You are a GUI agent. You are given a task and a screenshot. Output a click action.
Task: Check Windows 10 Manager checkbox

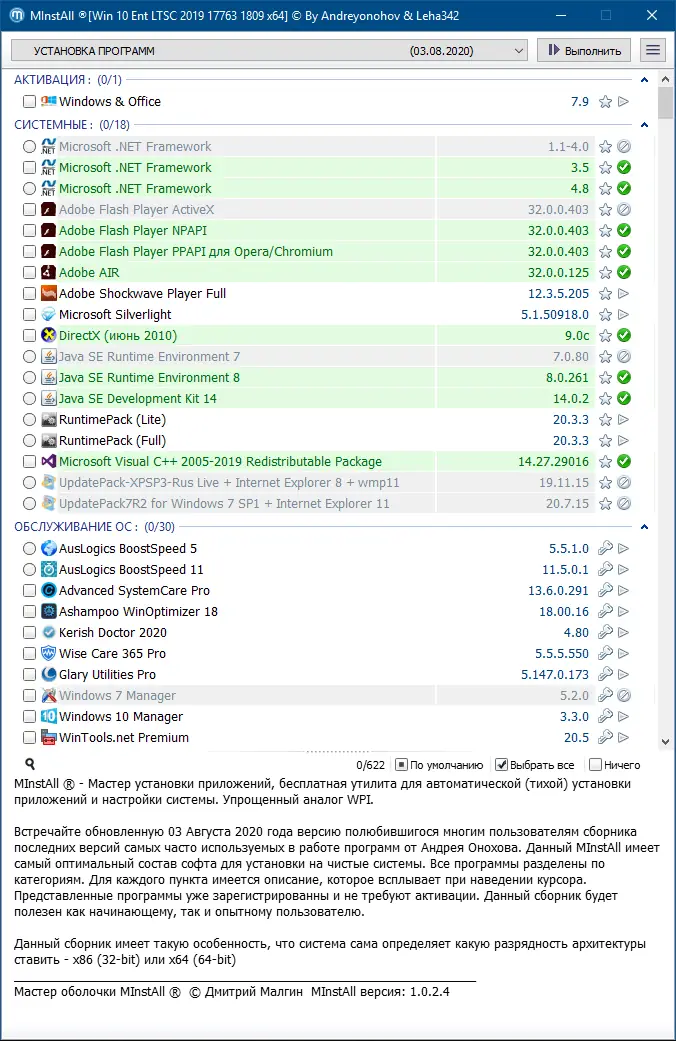(29, 716)
